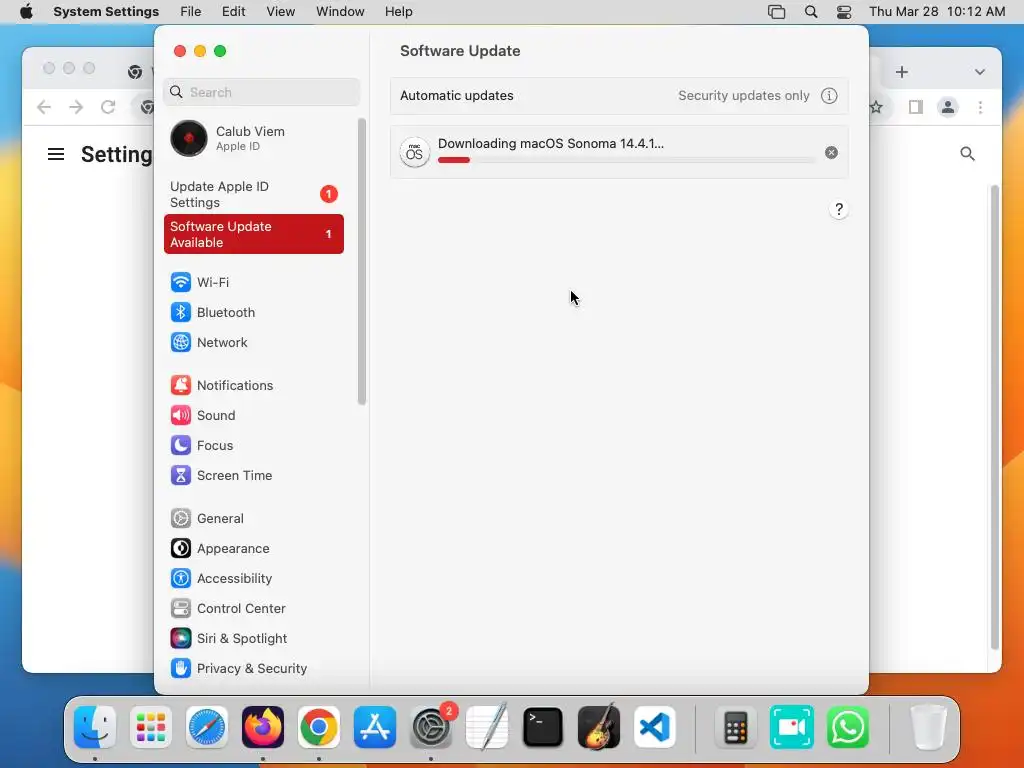Cancel the macOS Sonoma 14.4.1 download
The image size is (1024, 768).
point(831,153)
